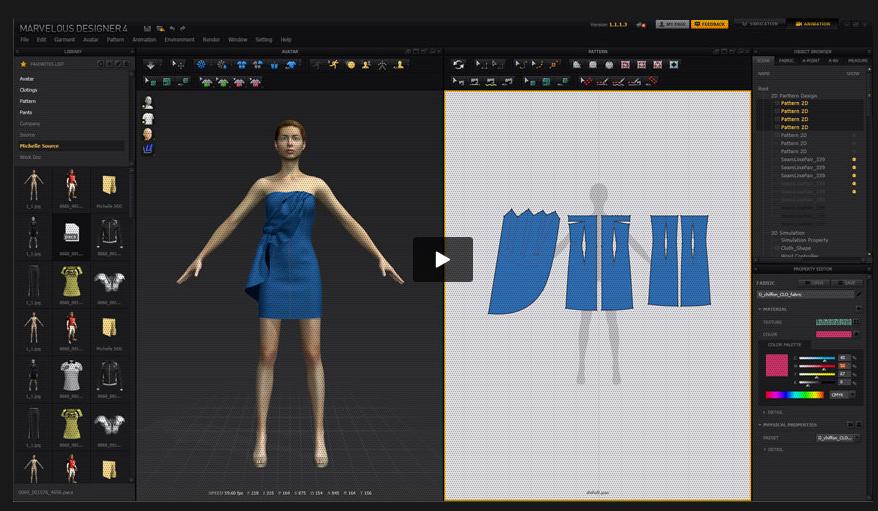The image size is (878, 511).
Task: Click the fabric name input field
Action: pos(805,294)
